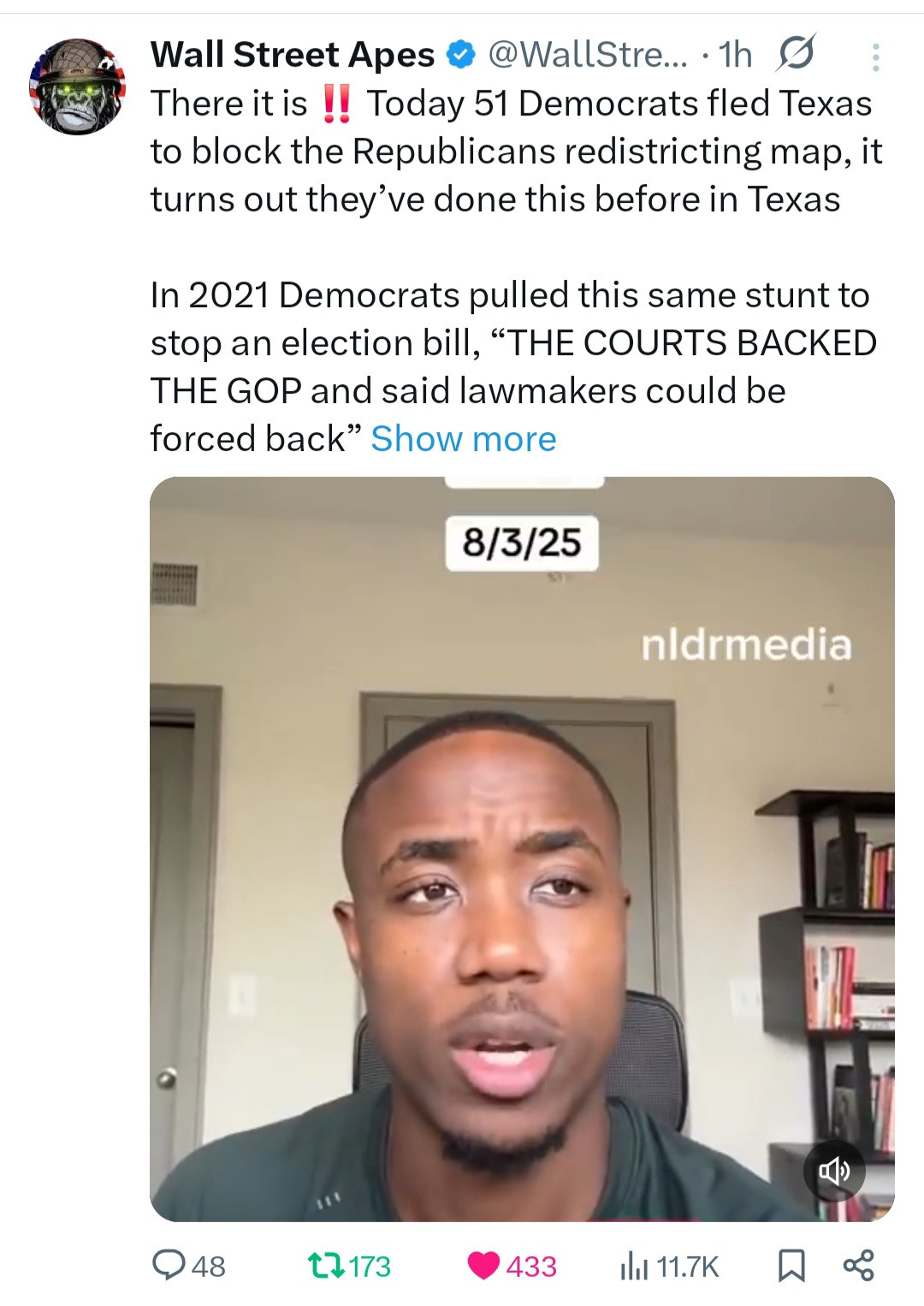
Task: Open the Wall Street Apes display name
Action: tap(293, 55)
